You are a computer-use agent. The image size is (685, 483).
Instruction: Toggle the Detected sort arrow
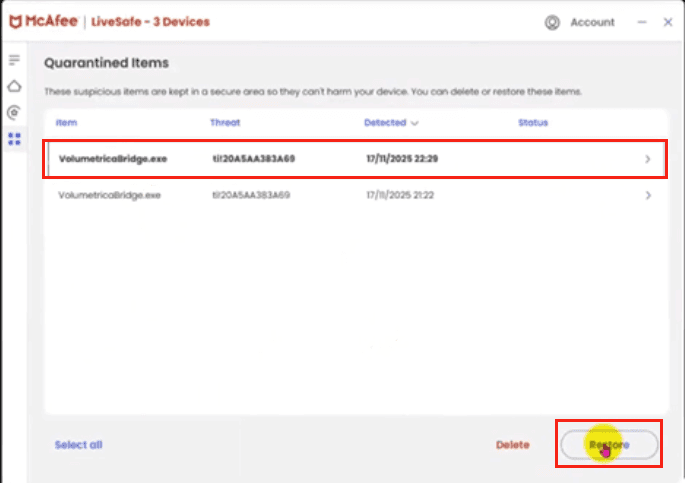[415, 123]
